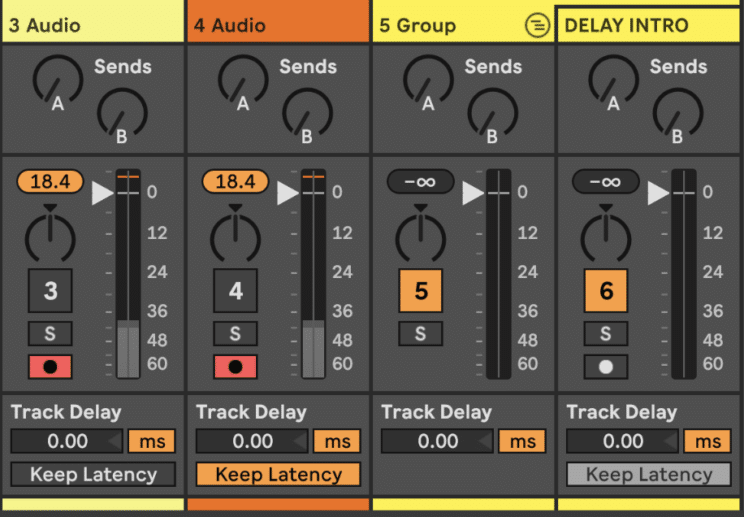Solo the 5 Group track

[x=421, y=333]
